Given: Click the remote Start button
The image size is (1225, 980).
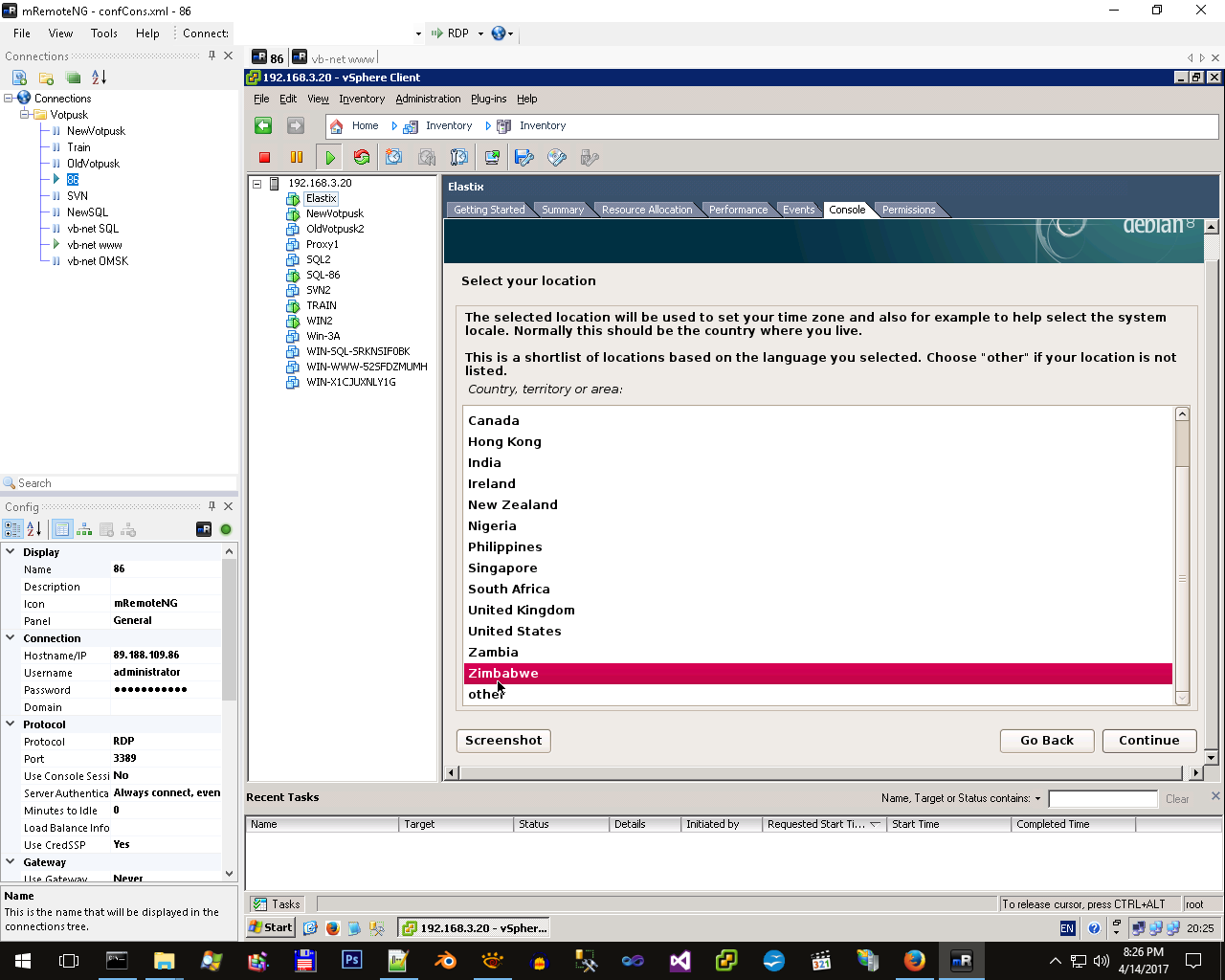Looking at the screenshot, I should [272, 927].
